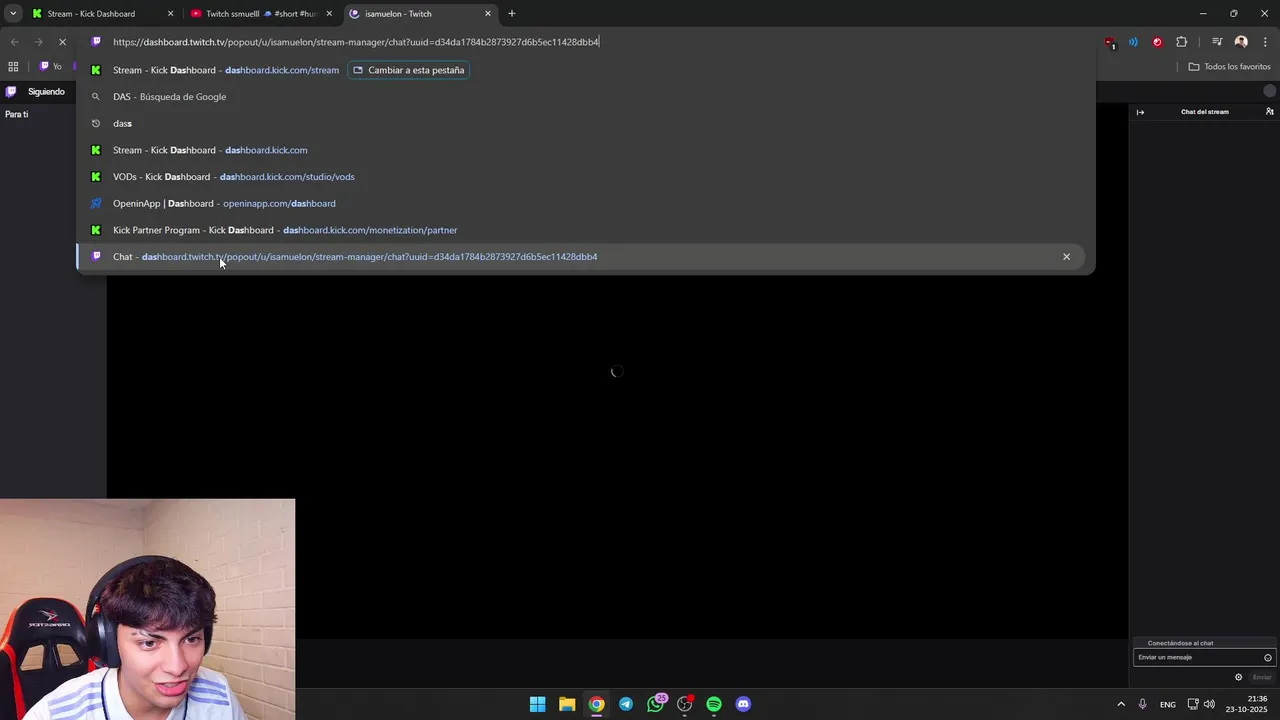The image size is (1280, 720).
Task: Close the Twitch ssmuelll YouTube tab
Action: [x=329, y=14]
